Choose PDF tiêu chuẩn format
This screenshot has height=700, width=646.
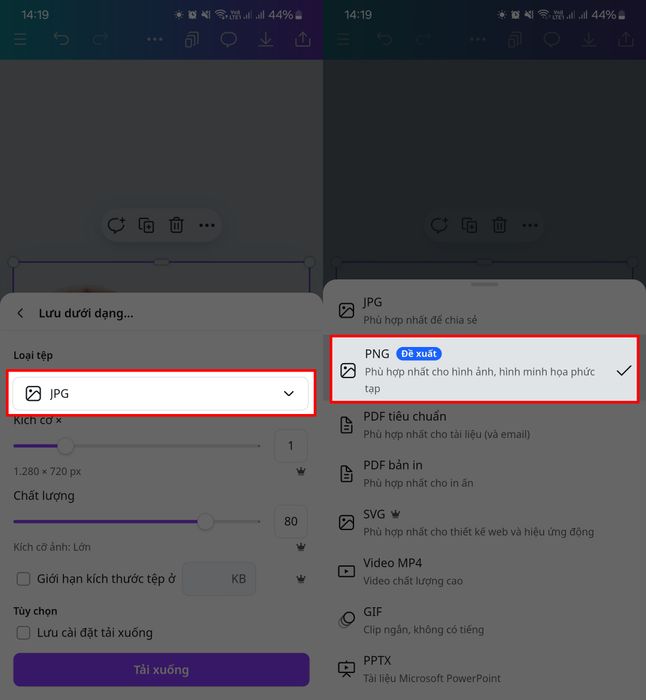click(x=485, y=425)
